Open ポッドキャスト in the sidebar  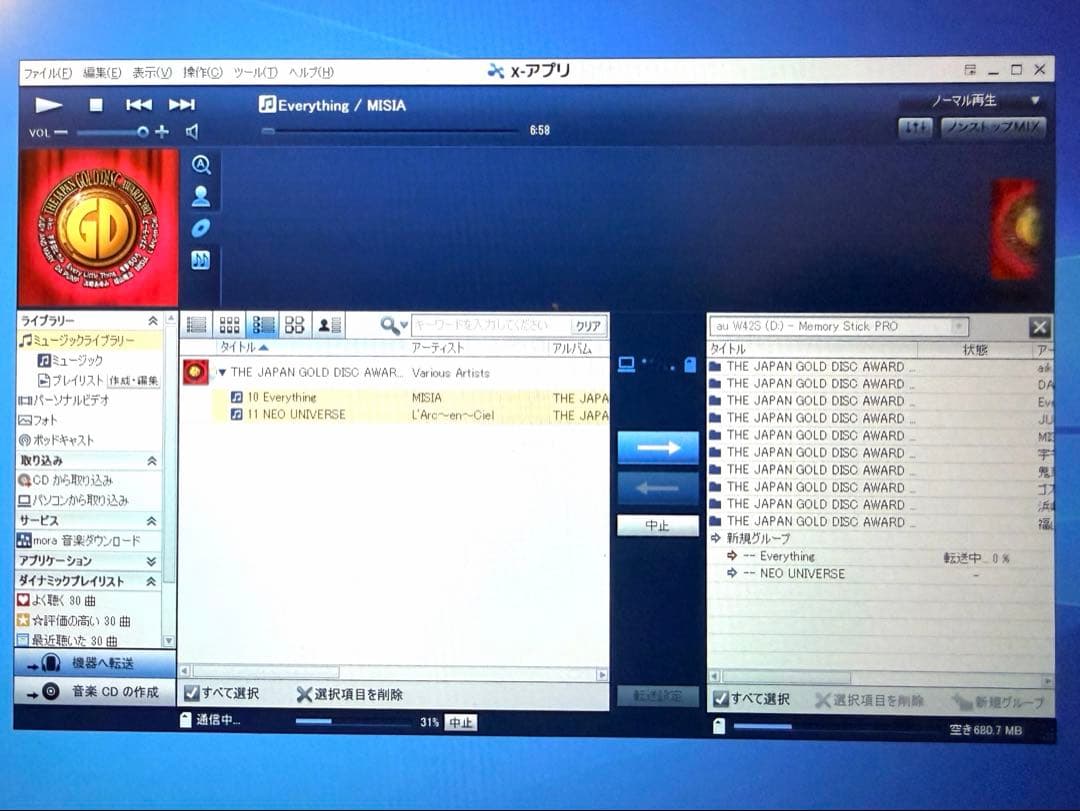click(56, 440)
